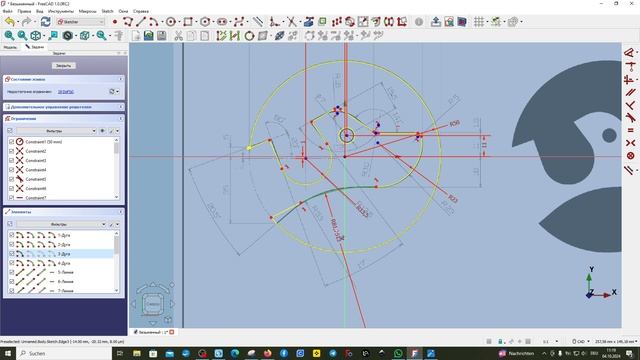Collapse the Элементы panel
Viewport: 640px width, 360px height.
121,212
